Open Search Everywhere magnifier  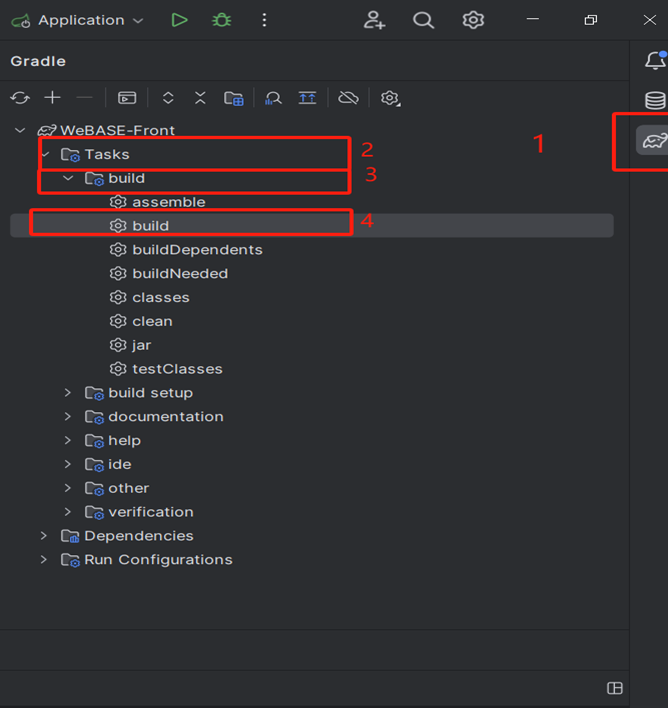tap(423, 20)
